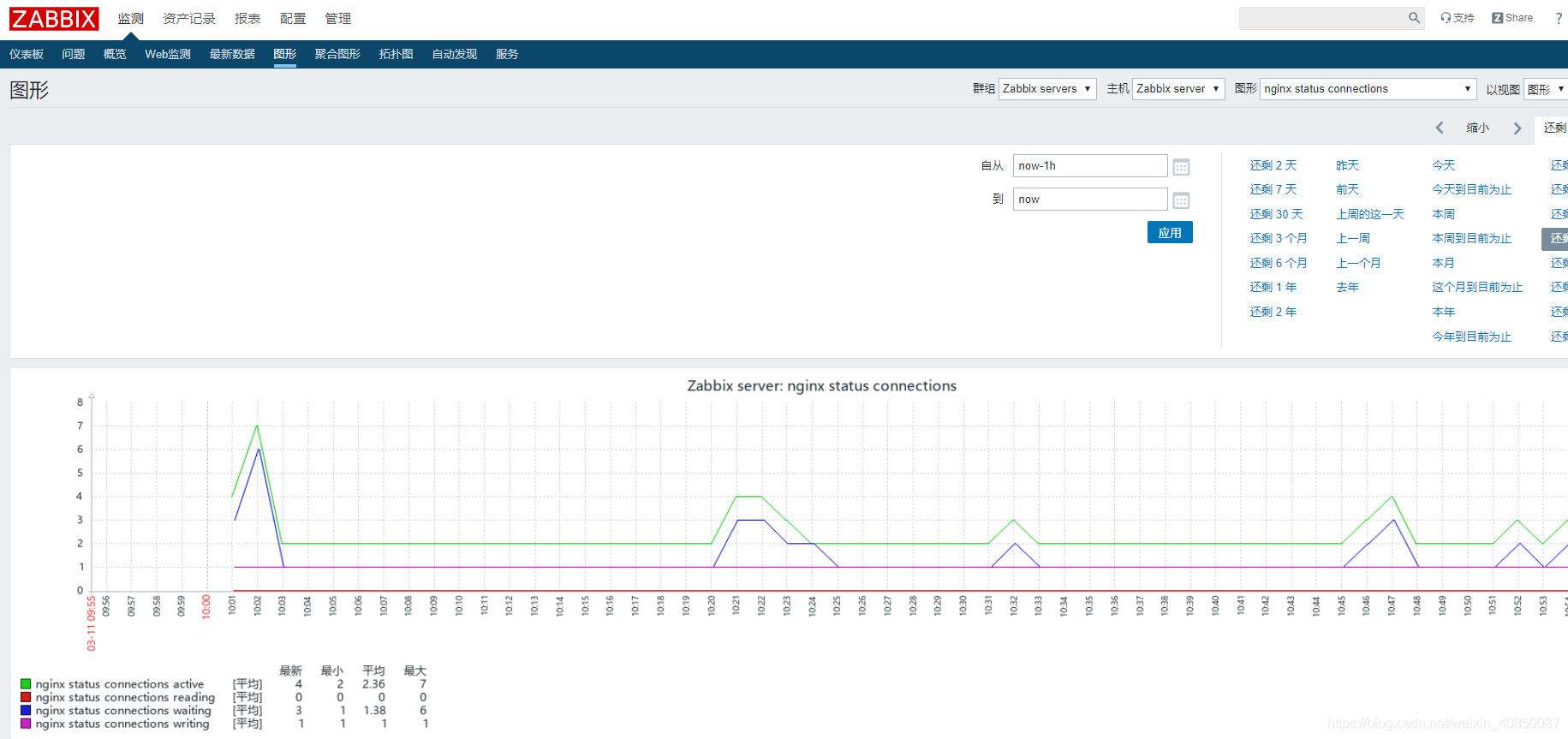Open the 管理 top menu
Screen dimensions: 1568x739
pos(338,18)
